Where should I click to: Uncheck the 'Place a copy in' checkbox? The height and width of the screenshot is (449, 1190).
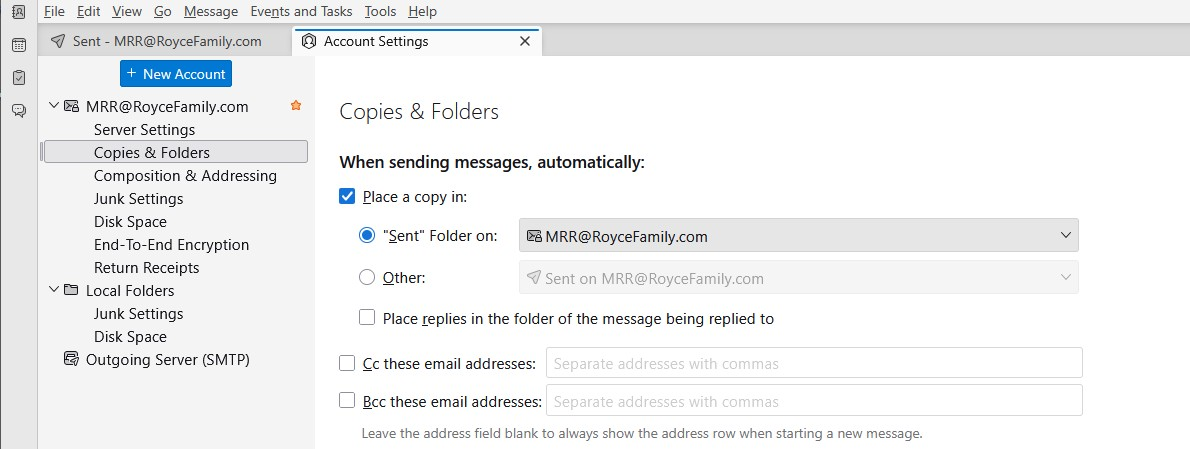click(348, 197)
